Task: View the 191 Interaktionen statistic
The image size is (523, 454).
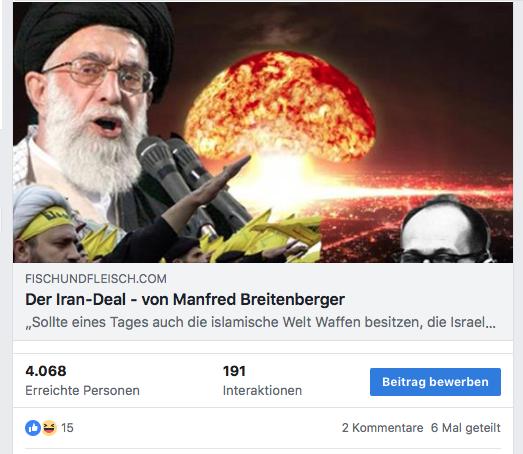Action: (262, 381)
